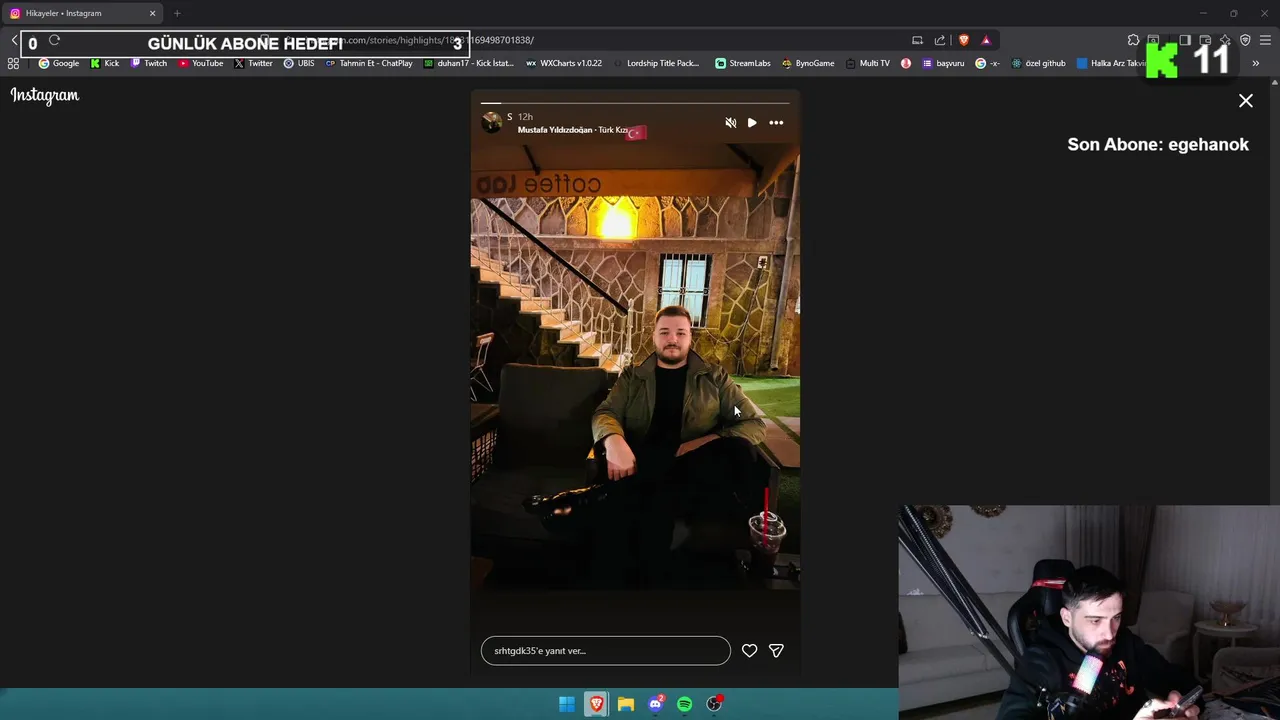
Task: Click the story reply input field
Action: pos(606,651)
